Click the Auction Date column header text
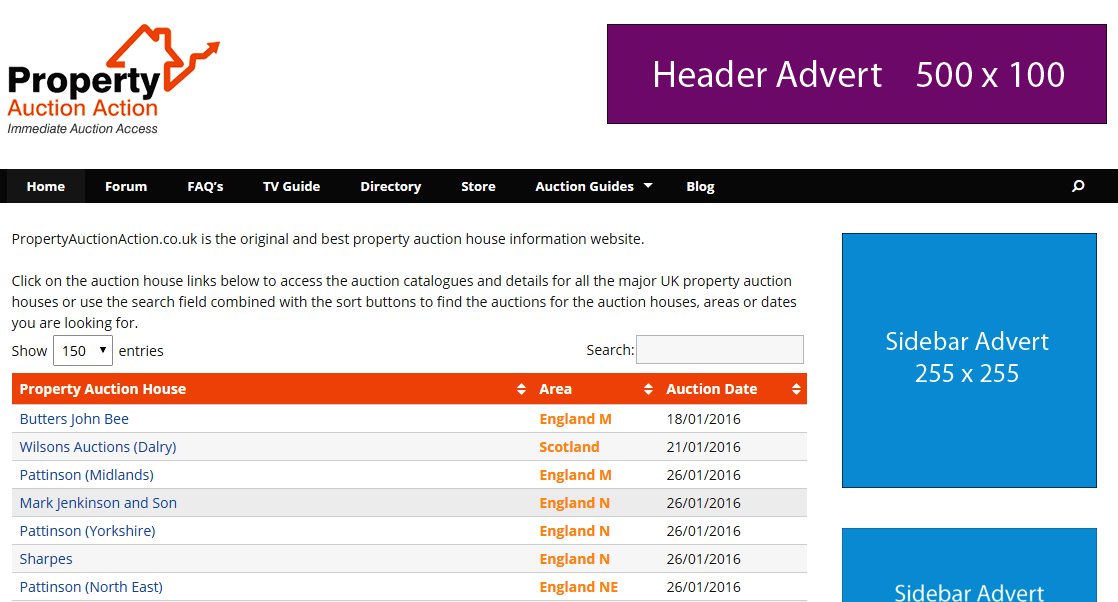1118x602 pixels. 712,389
